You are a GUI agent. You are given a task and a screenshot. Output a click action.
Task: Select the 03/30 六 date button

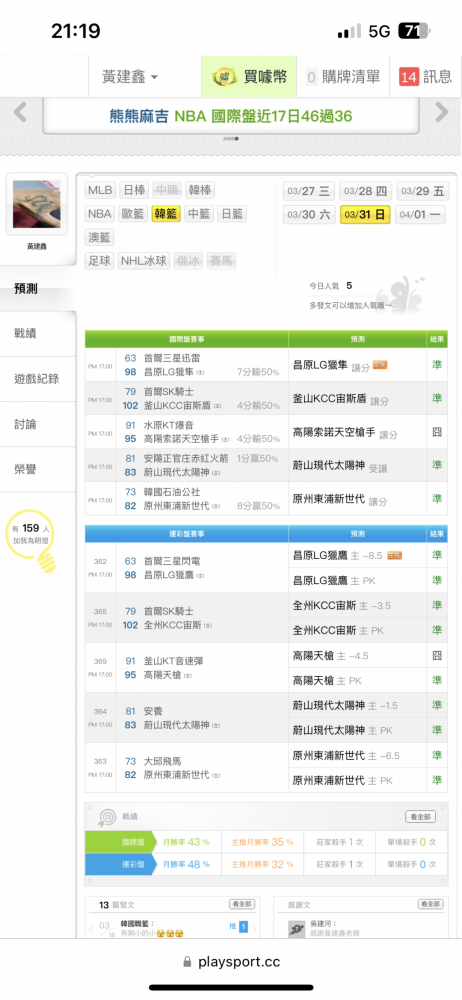(309, 214)
